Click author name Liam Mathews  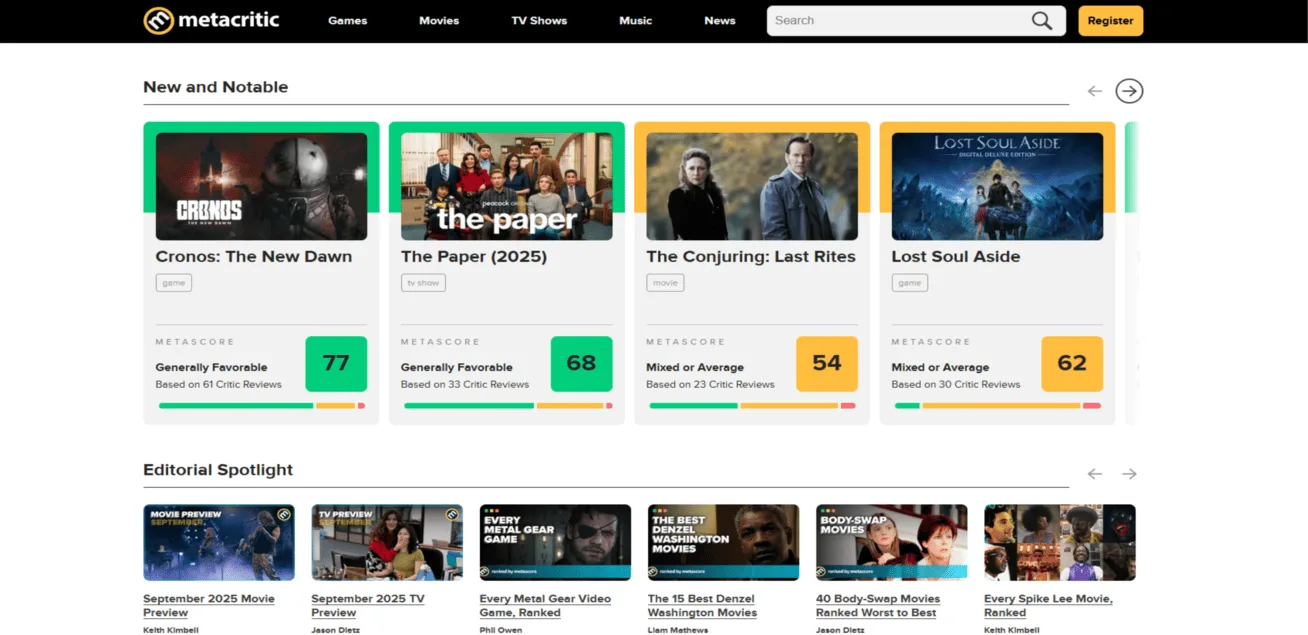677,630
